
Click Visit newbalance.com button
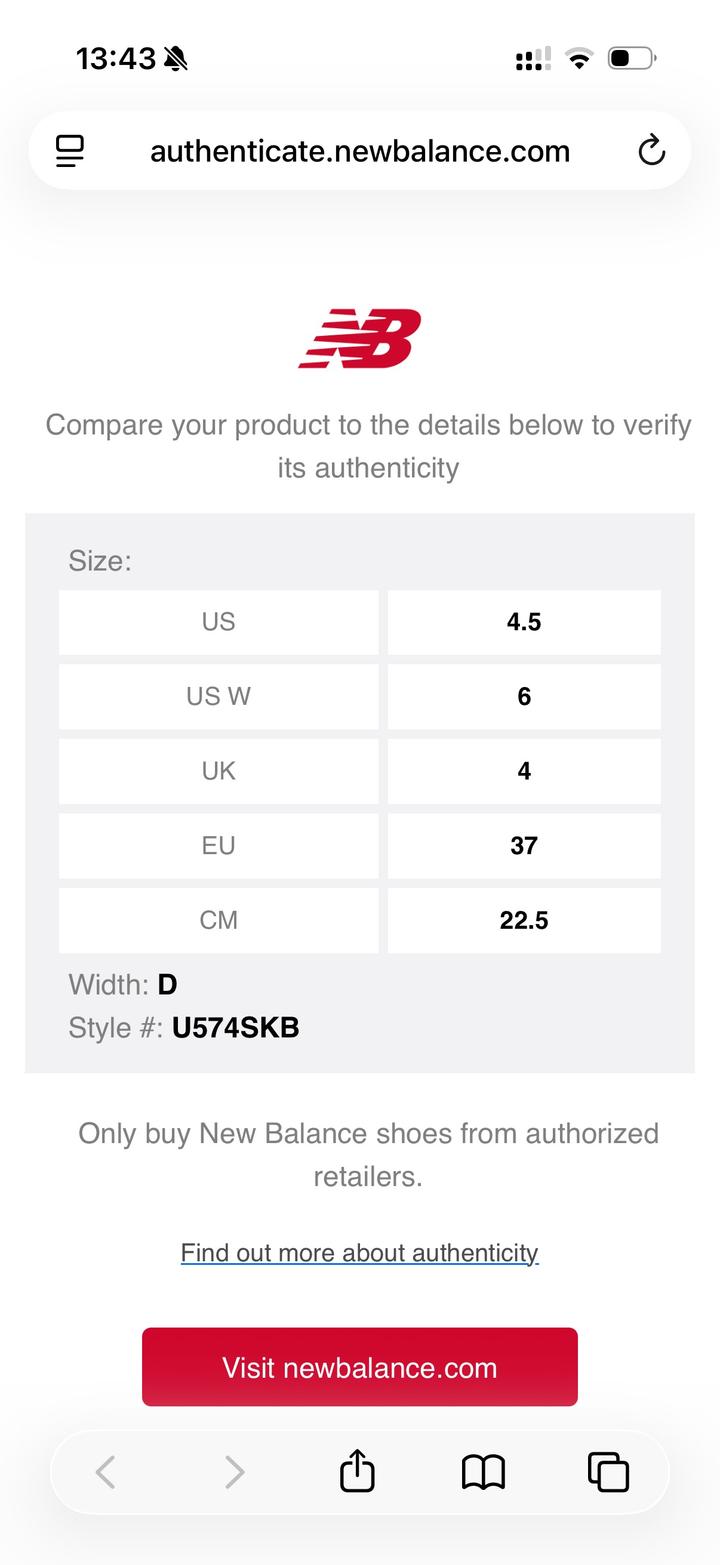(360, 1367)
